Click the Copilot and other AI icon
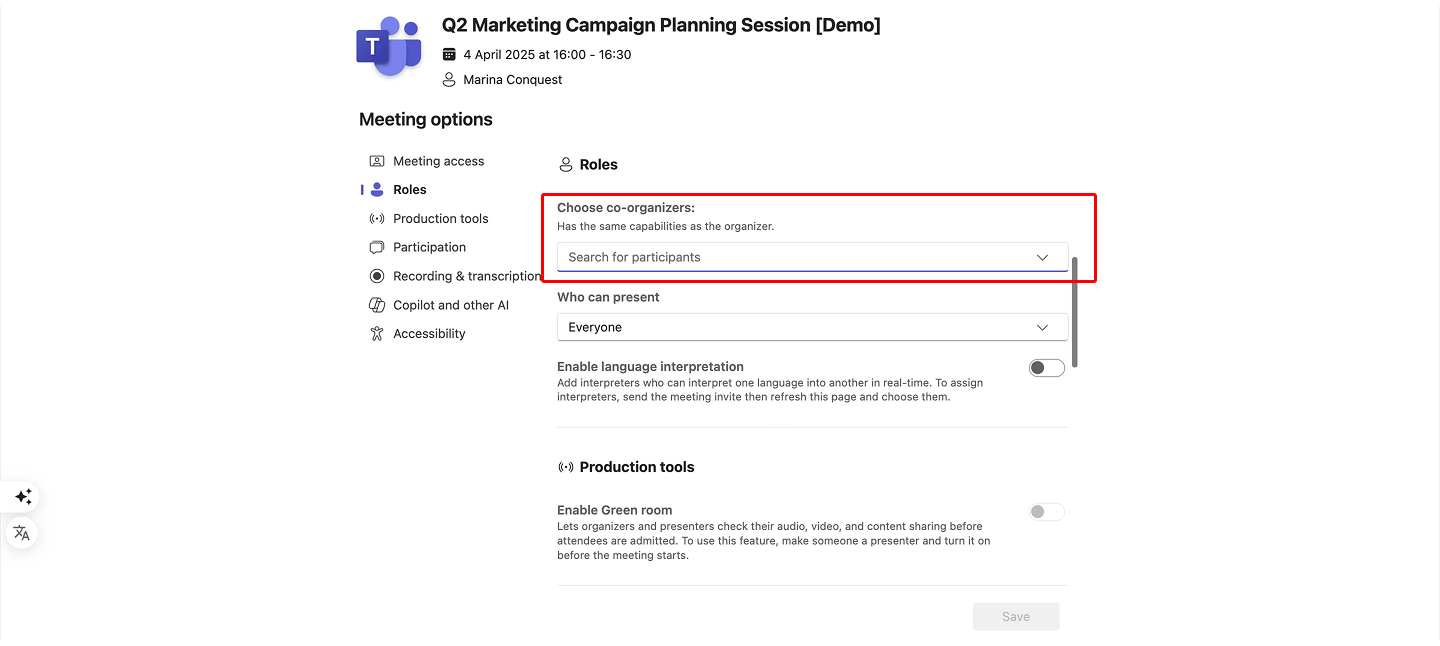1440x646 pixels. click(376, 305)
